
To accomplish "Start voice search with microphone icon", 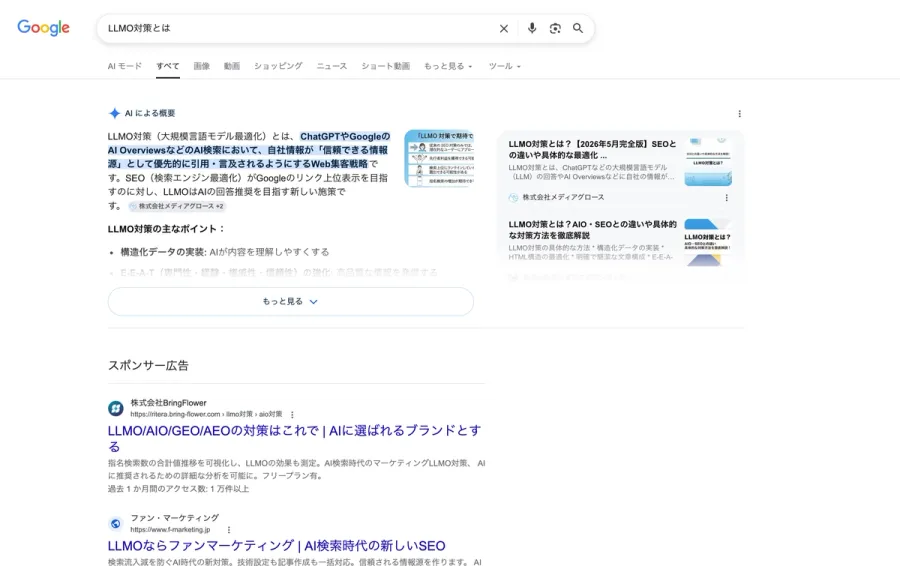I will [x=532, y=28].
